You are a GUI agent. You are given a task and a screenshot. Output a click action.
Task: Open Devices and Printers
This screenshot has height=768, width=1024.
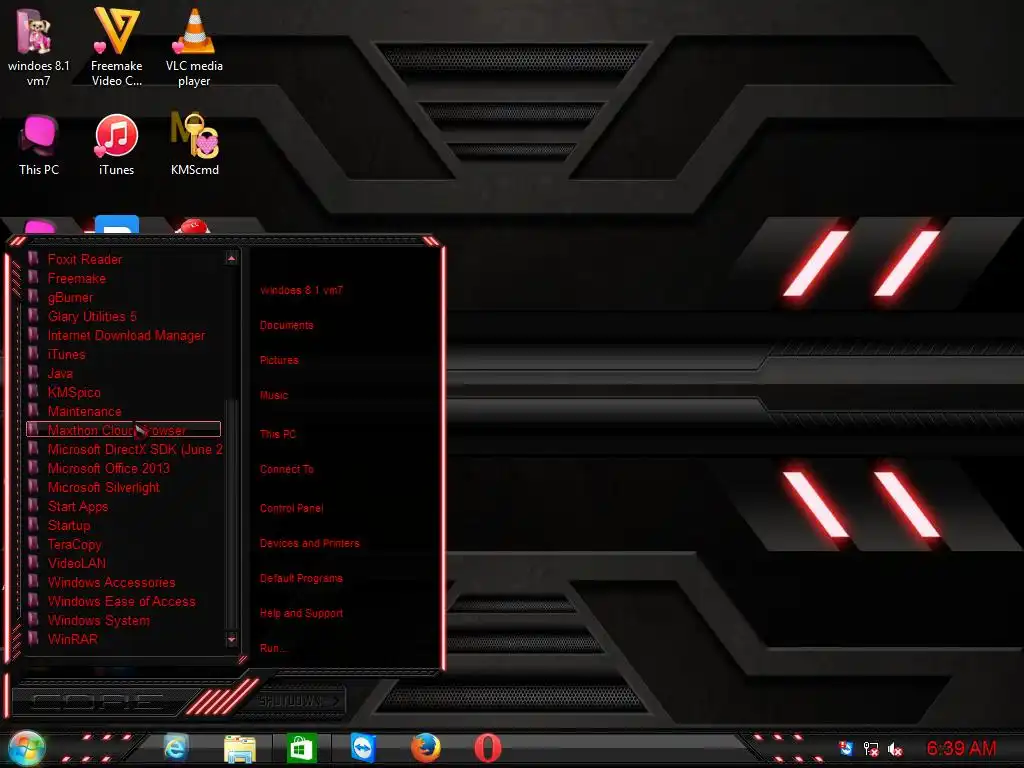[310, 543]
